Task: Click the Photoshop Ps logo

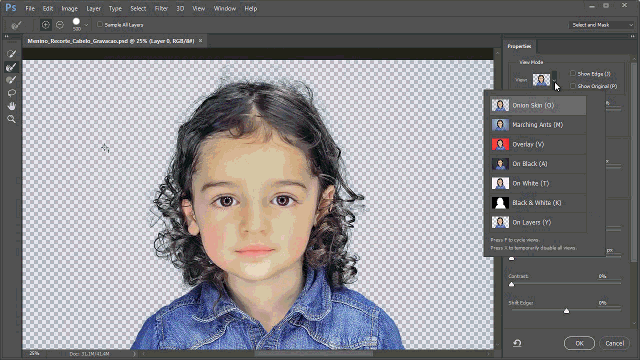Action: click(11, 8)
